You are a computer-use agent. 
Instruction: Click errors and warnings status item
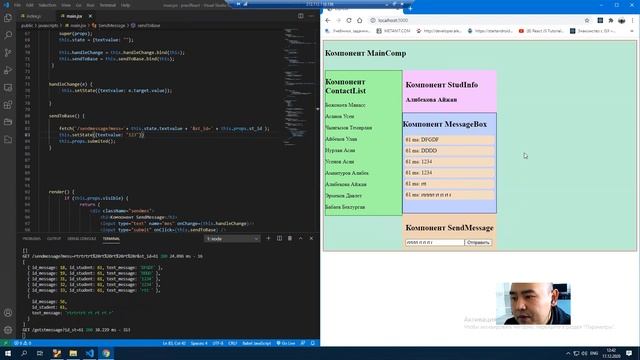coord(22,343)
